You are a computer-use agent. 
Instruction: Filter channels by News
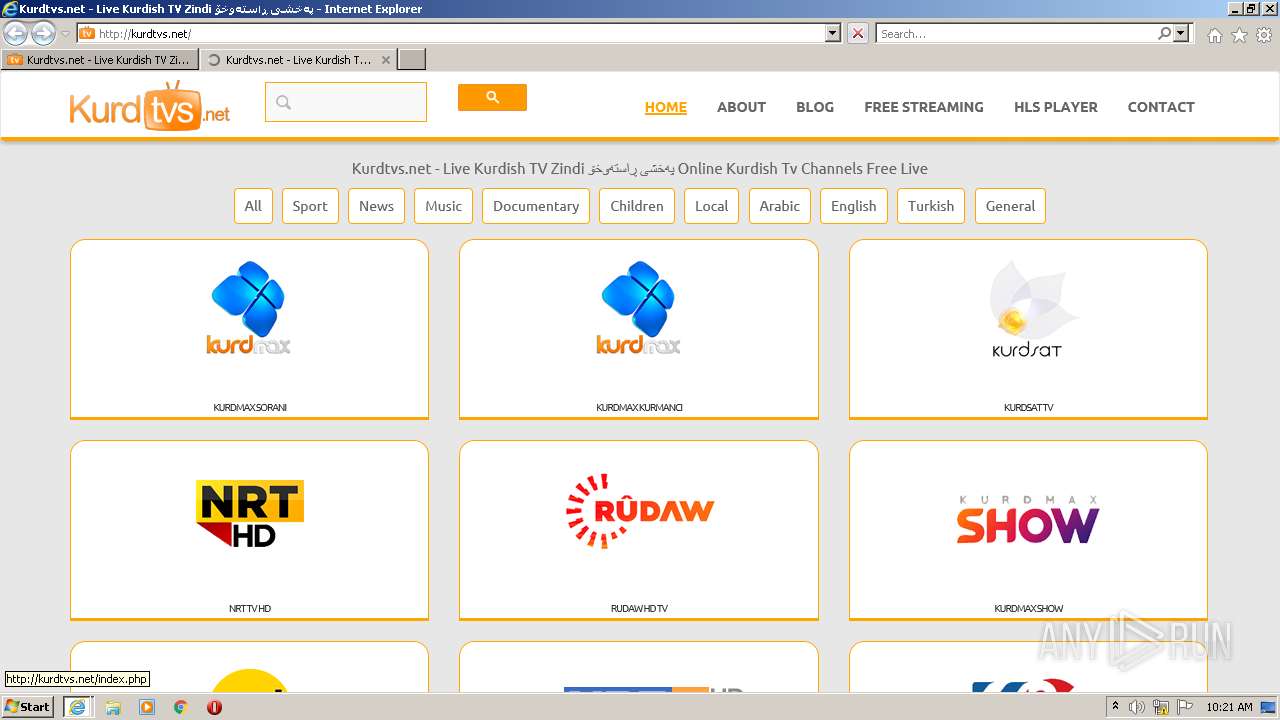(x=377, y=206)
